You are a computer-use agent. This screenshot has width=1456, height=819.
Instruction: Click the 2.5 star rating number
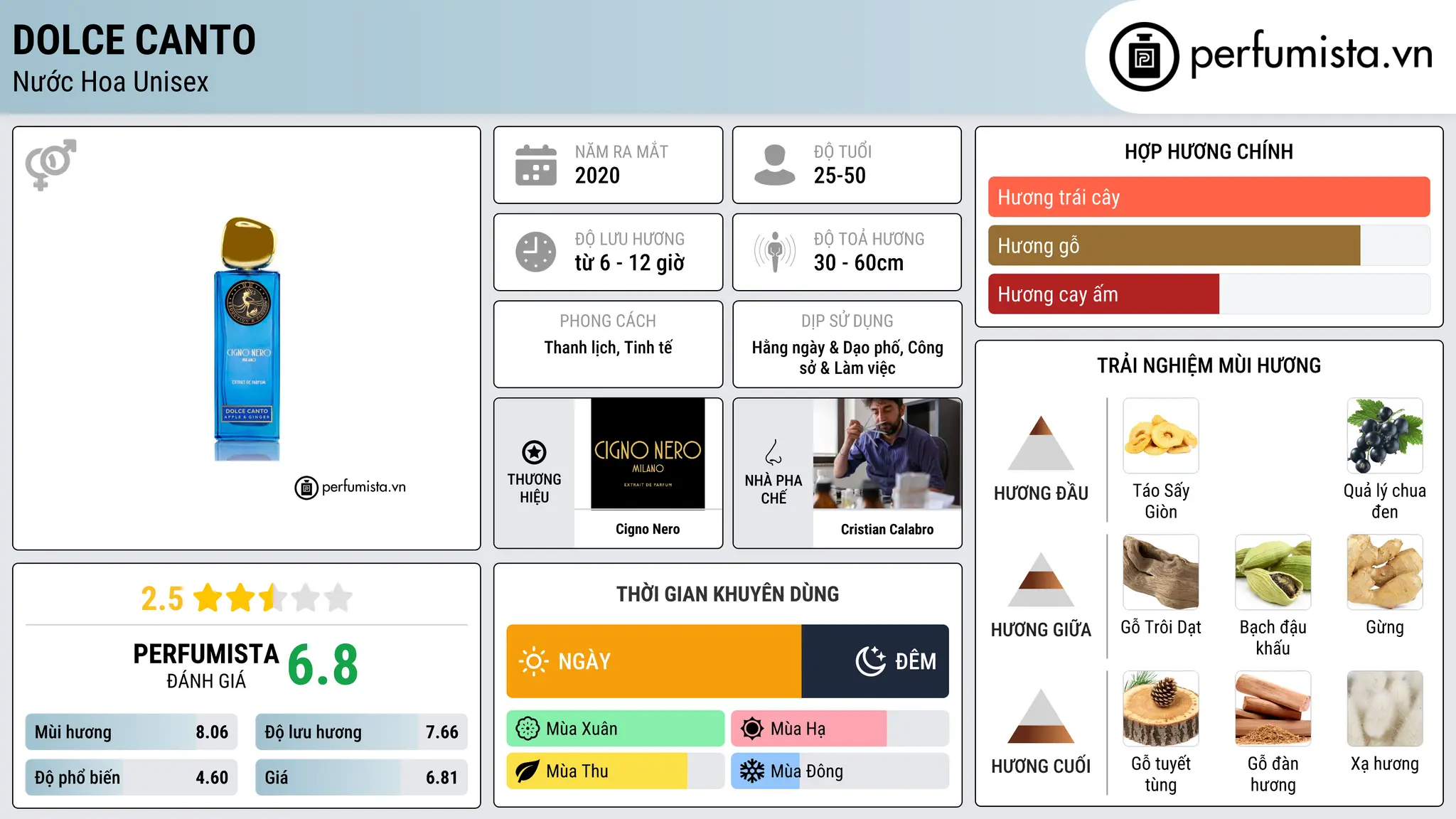(162, 599)
